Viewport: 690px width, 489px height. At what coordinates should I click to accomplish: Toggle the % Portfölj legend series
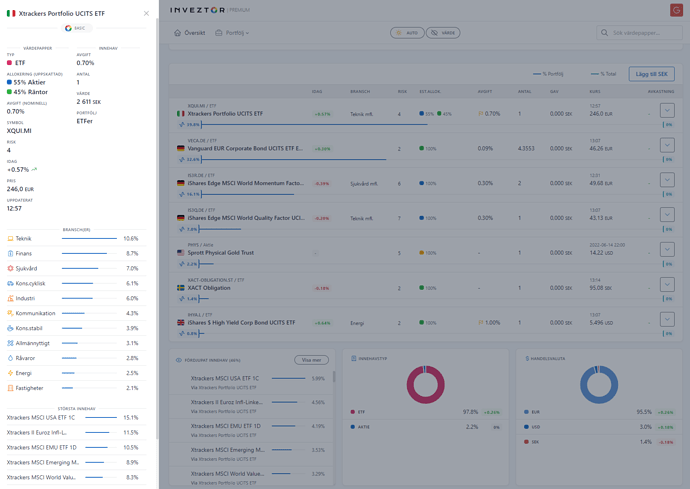tap(548, 74)
